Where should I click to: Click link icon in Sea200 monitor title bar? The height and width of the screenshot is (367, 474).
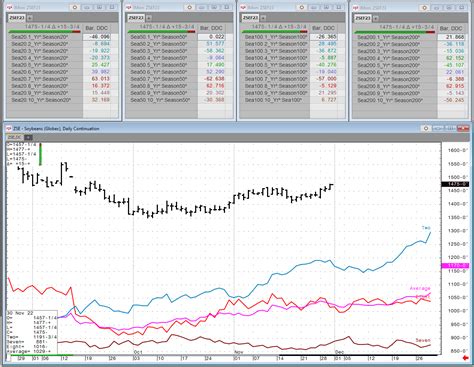pos(436,7)
